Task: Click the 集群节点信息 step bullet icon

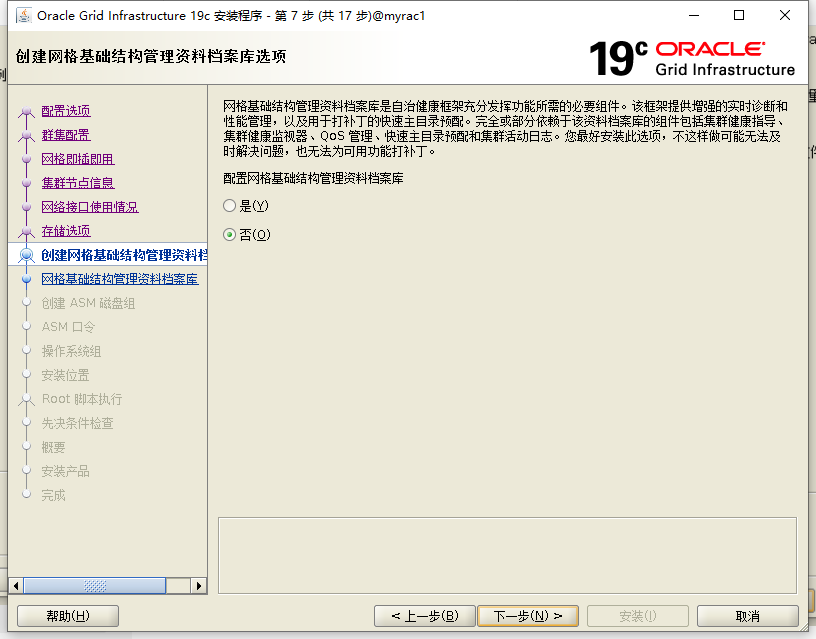Action: [x=27, y=183]
